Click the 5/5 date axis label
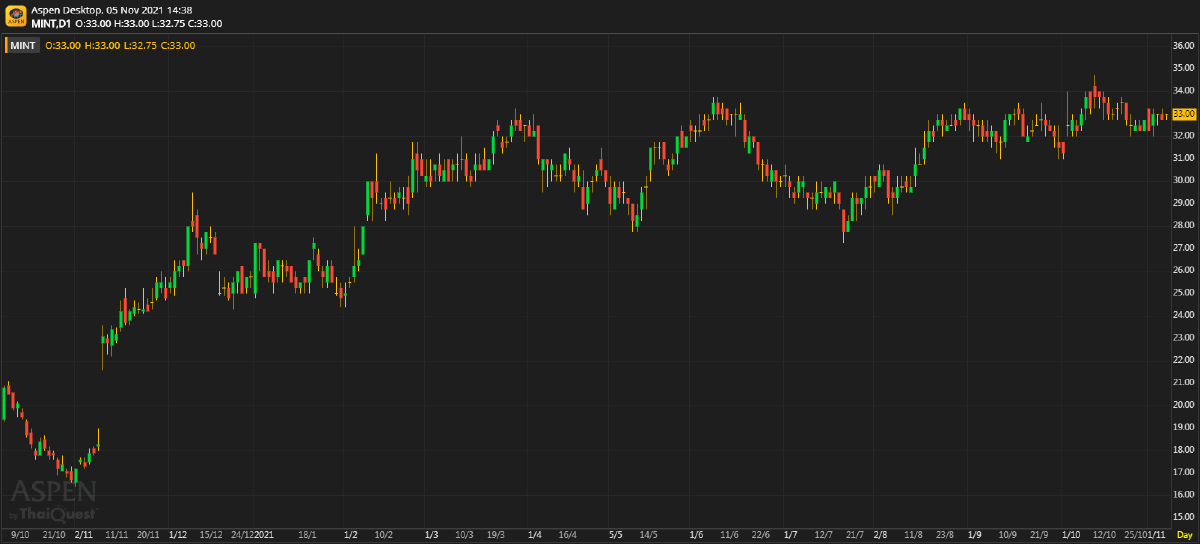 [x=616, y=536]
